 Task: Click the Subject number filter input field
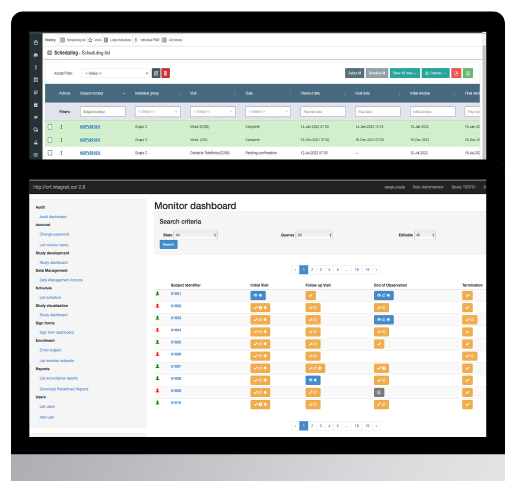click(x=103, y=112)
